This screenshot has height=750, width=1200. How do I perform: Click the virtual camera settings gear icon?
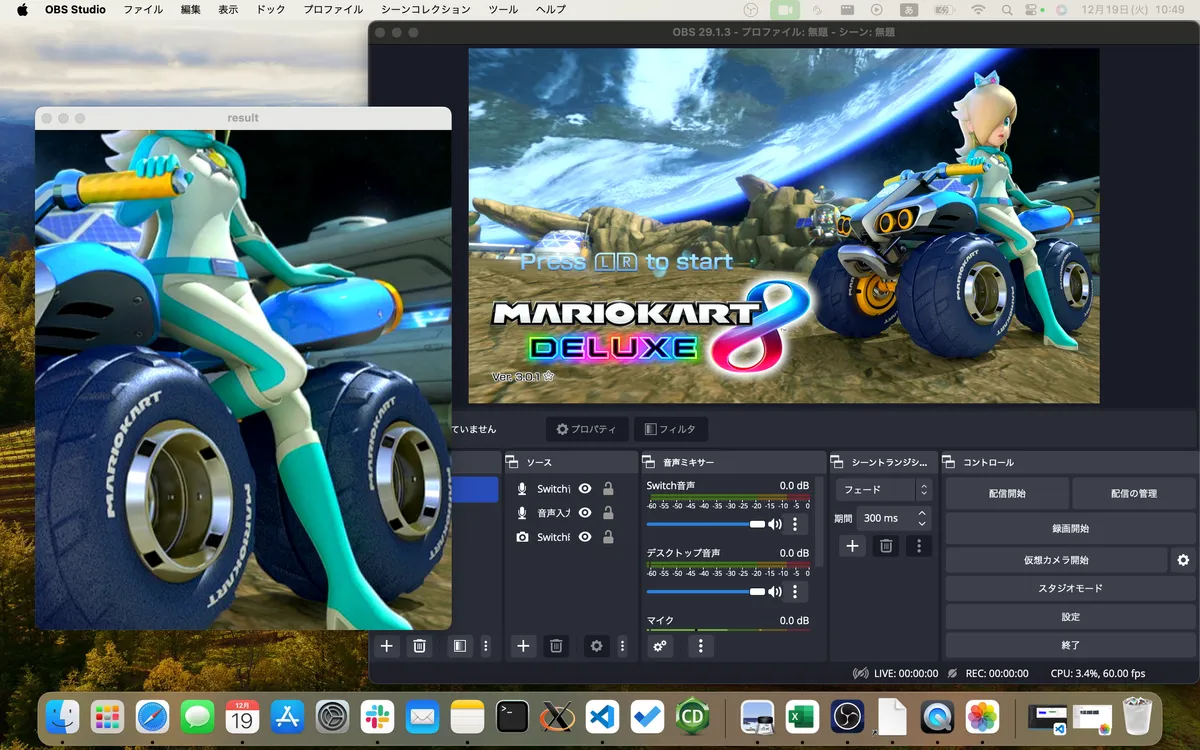point(1183,560)
